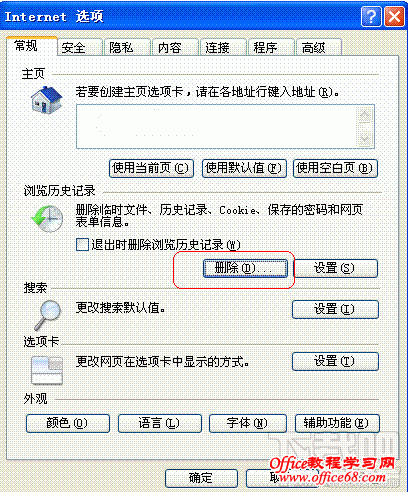Click the question mark help icon
Image resolution: width=408 pixels, height=492 pixels.
(371, 16)
